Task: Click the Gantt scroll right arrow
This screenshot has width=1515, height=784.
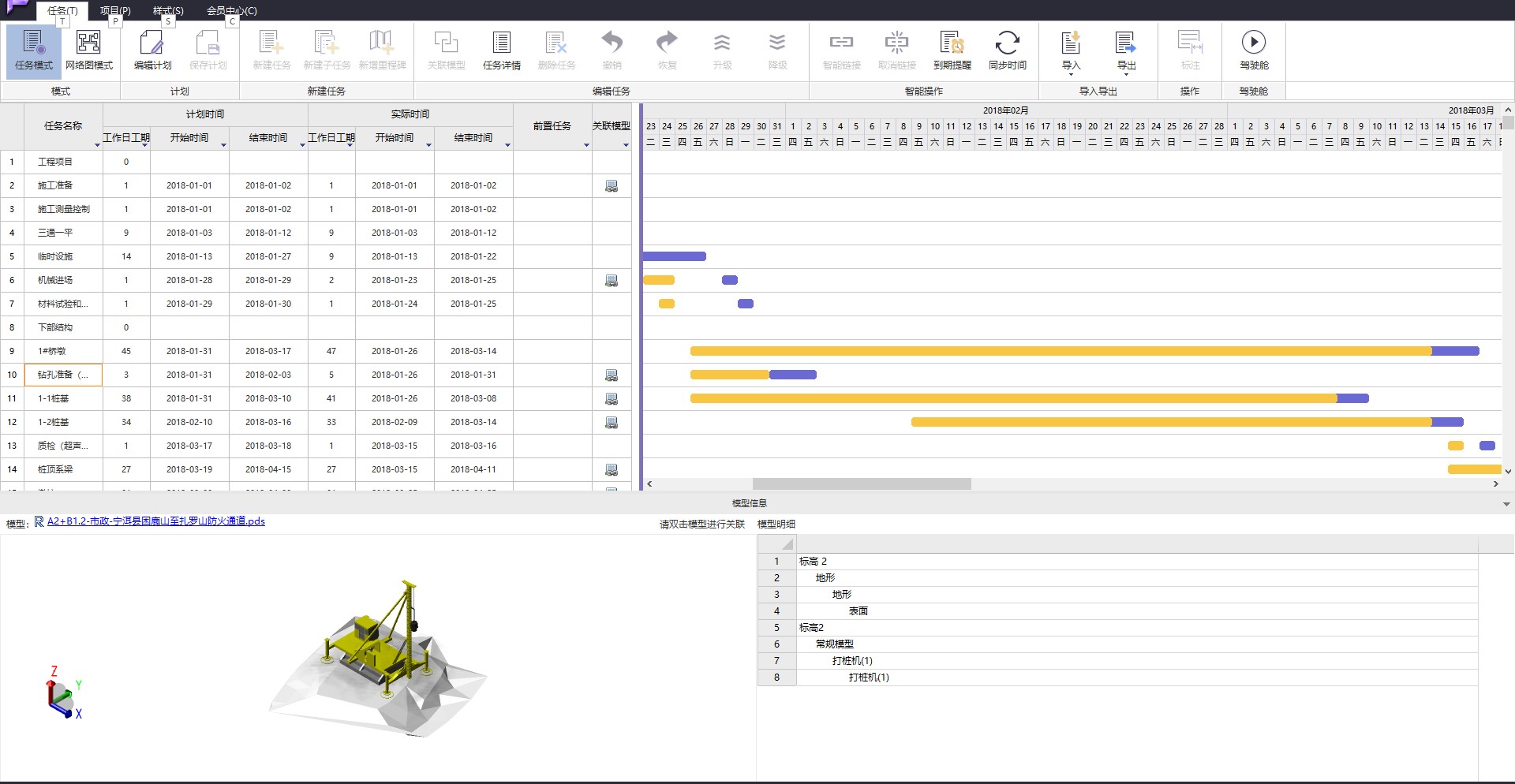Action: point(1496,484)
